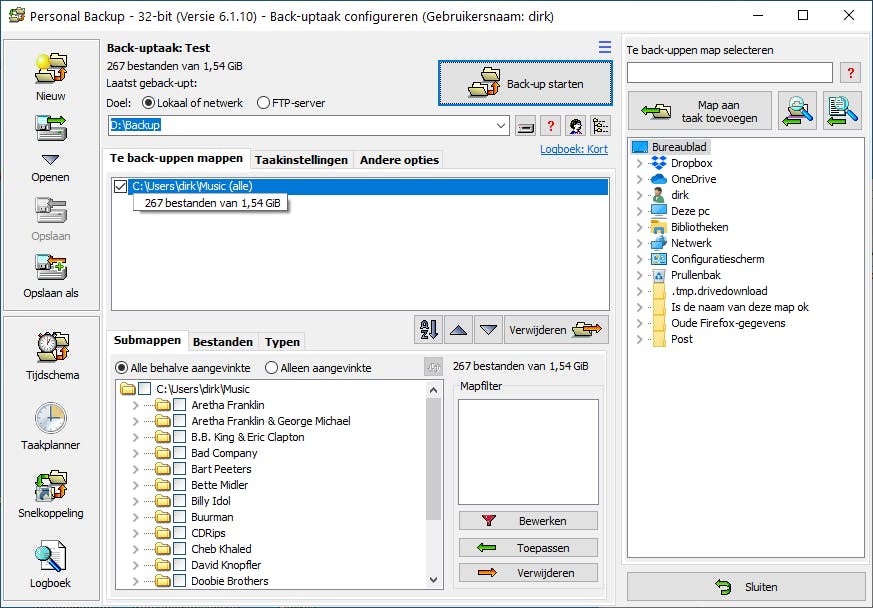
Task: Move selected folder up with arrow
Action: (458, 330)
